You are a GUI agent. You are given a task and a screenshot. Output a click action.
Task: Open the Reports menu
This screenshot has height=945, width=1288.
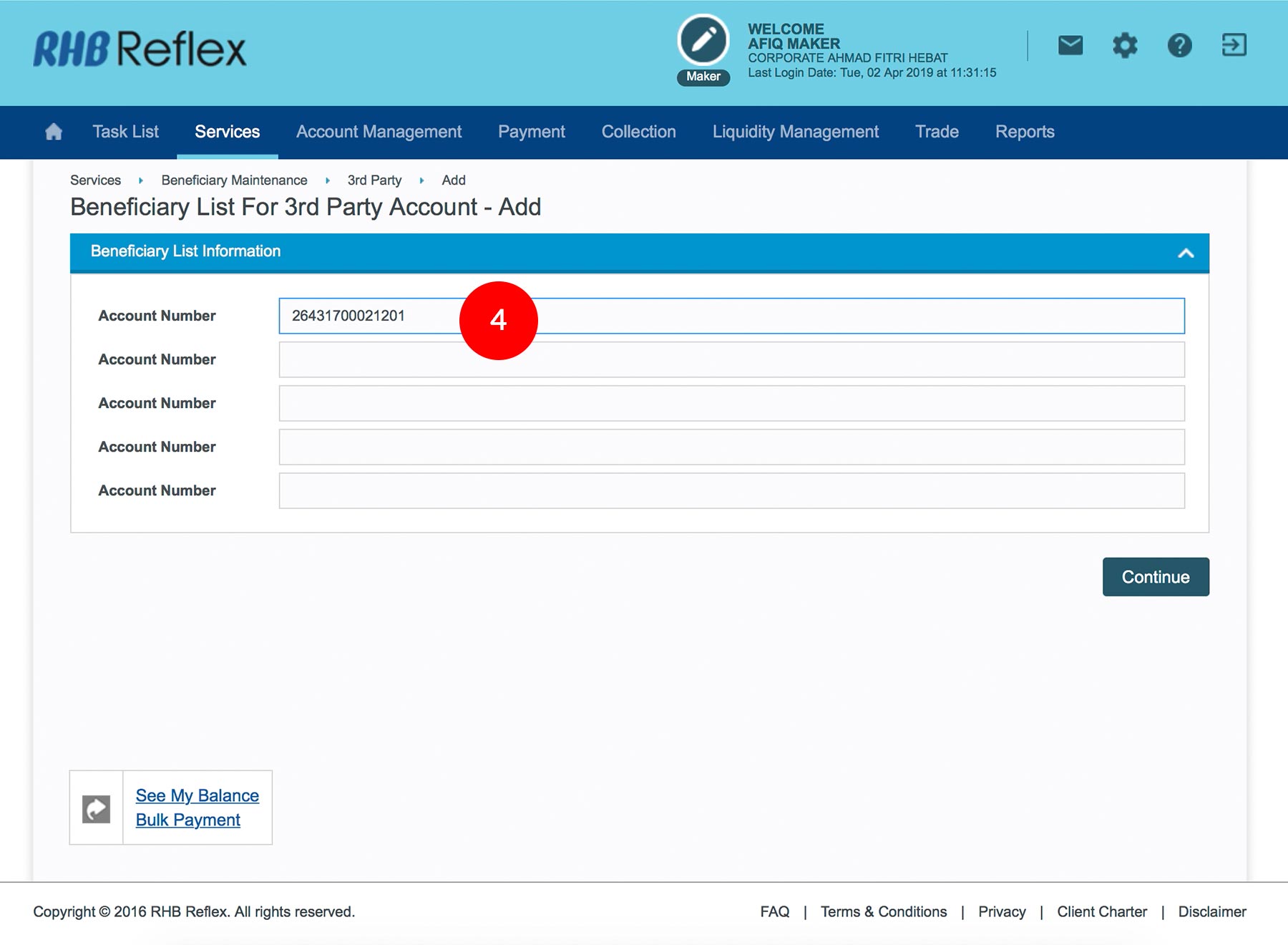point(1024,132)
